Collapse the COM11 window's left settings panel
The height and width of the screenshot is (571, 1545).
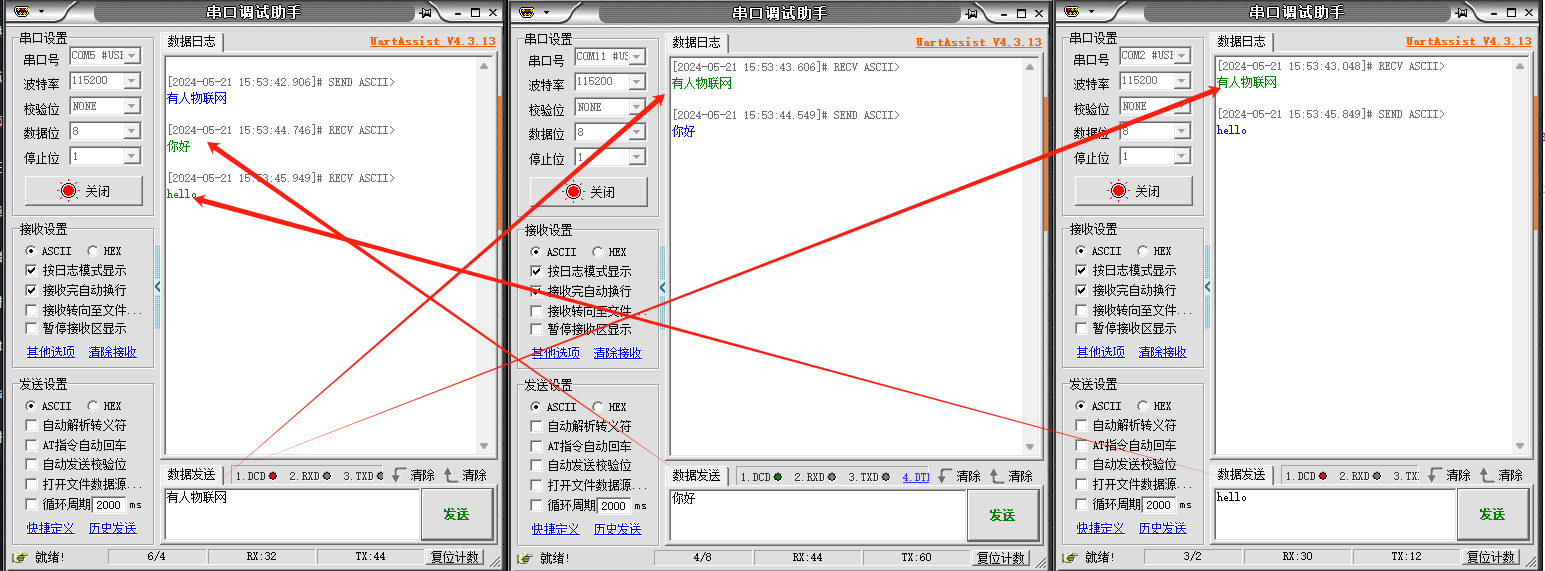pyautogui.click(x=662, y=288)
